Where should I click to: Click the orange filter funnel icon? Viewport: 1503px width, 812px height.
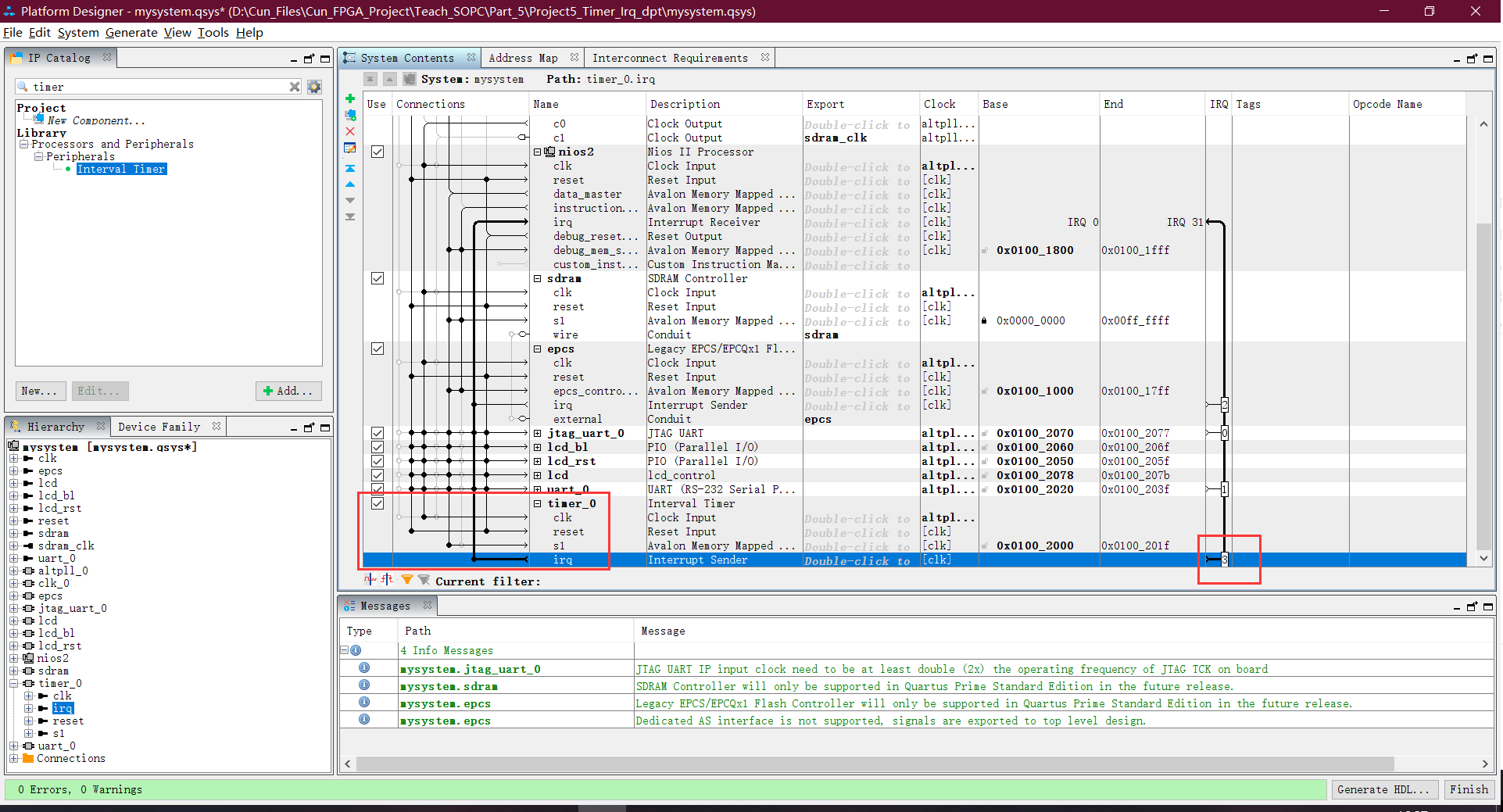pos(407,580)
